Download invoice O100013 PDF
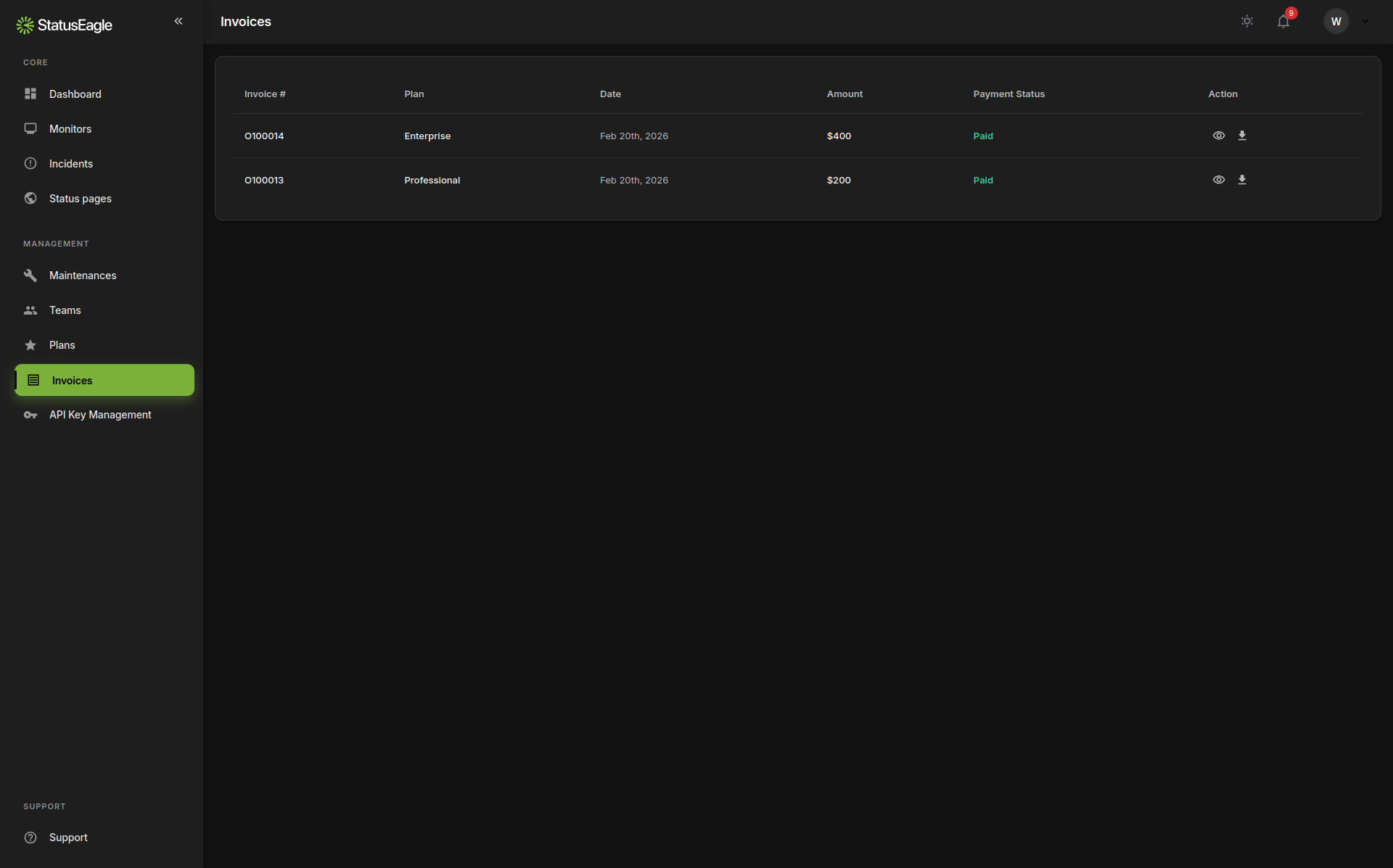Viewport: 1393px width, 868px height. [1242, 179]
